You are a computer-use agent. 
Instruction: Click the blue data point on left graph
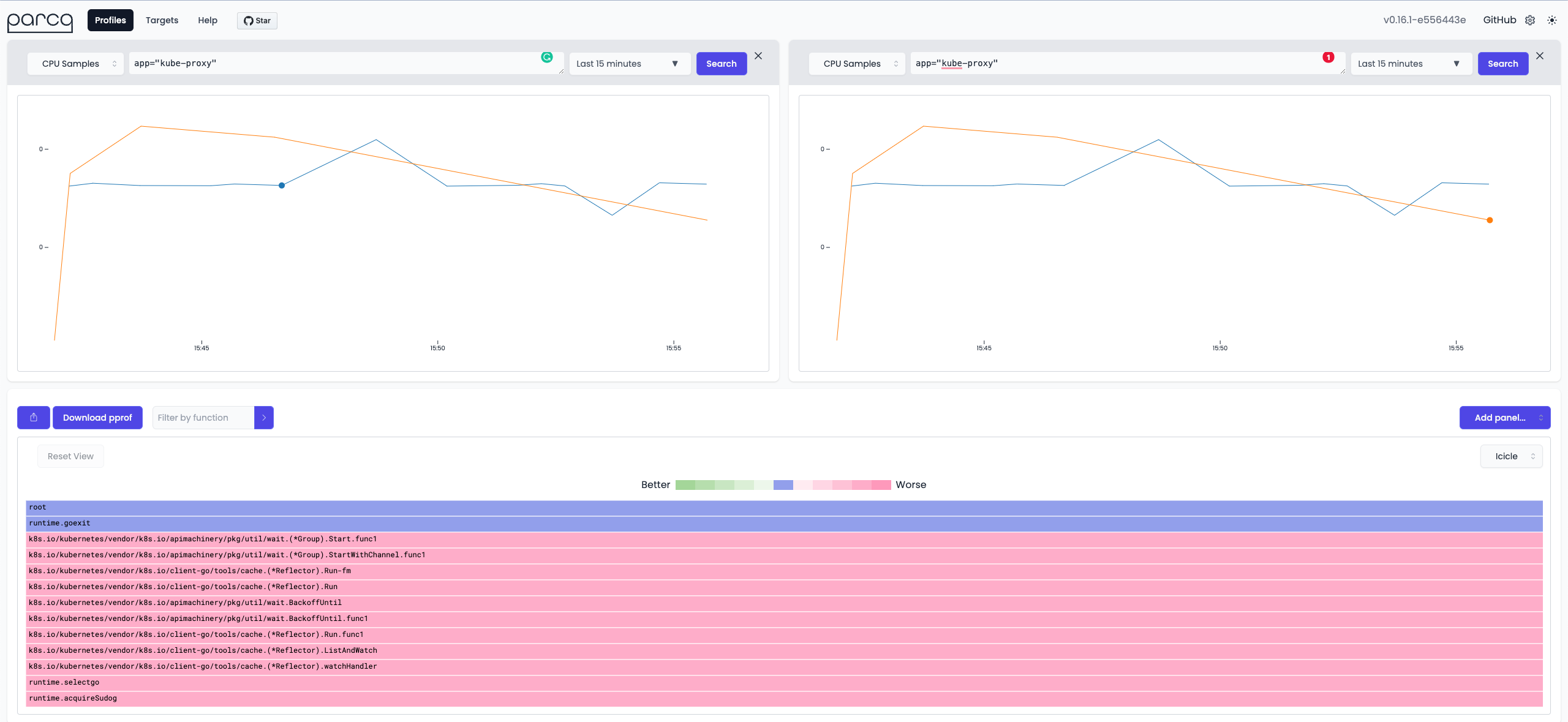click(282, 186)
